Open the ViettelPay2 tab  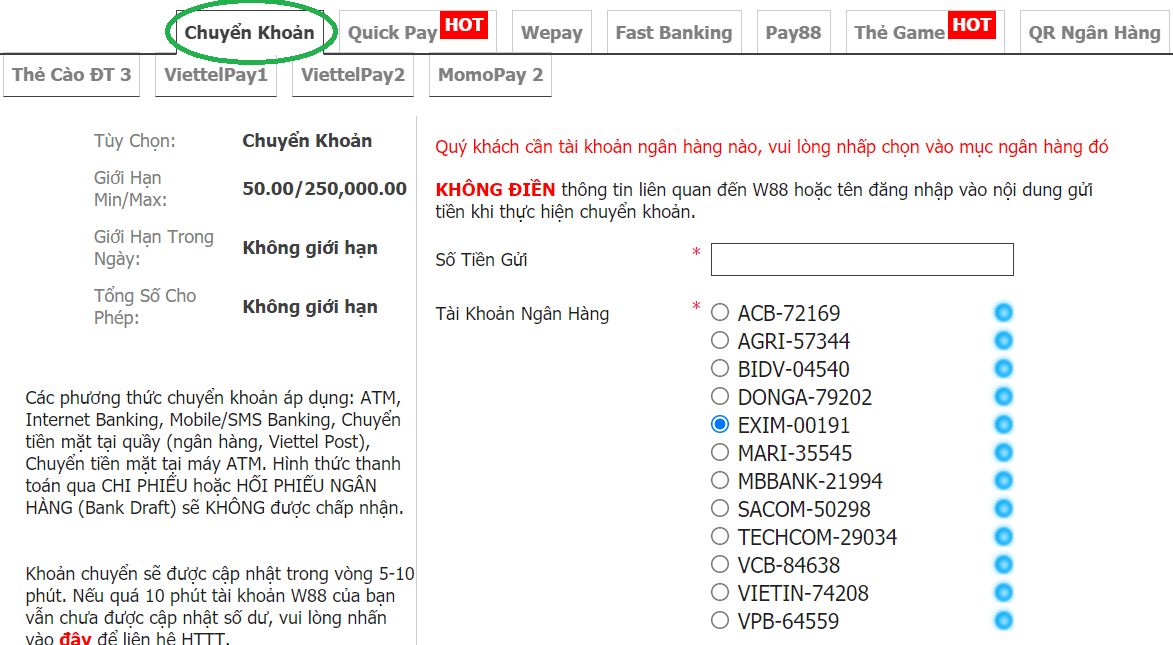point(352,75)
